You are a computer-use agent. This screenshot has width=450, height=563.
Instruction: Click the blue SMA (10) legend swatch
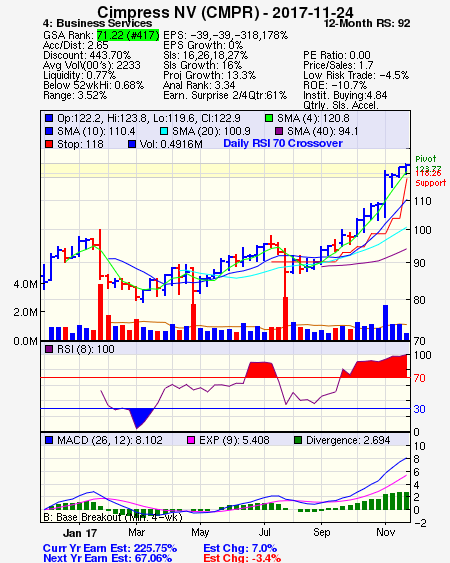point(49,131)
